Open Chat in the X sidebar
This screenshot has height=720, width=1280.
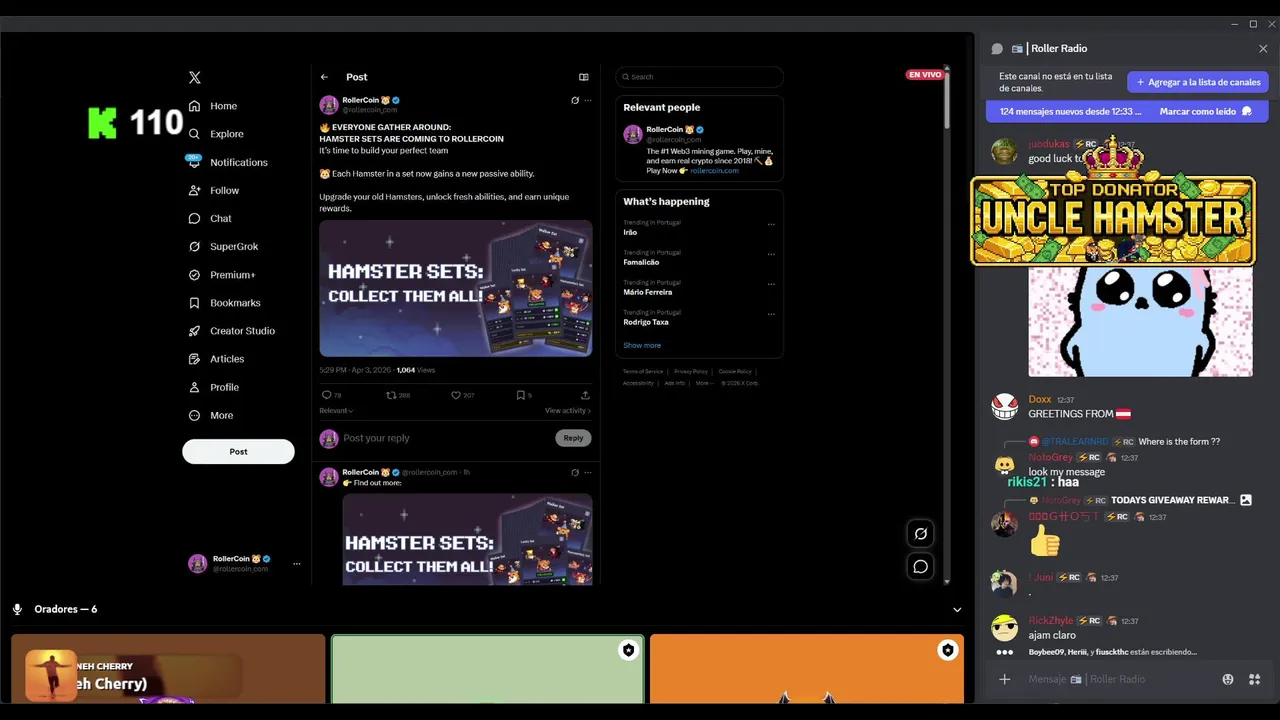[210, 218]
